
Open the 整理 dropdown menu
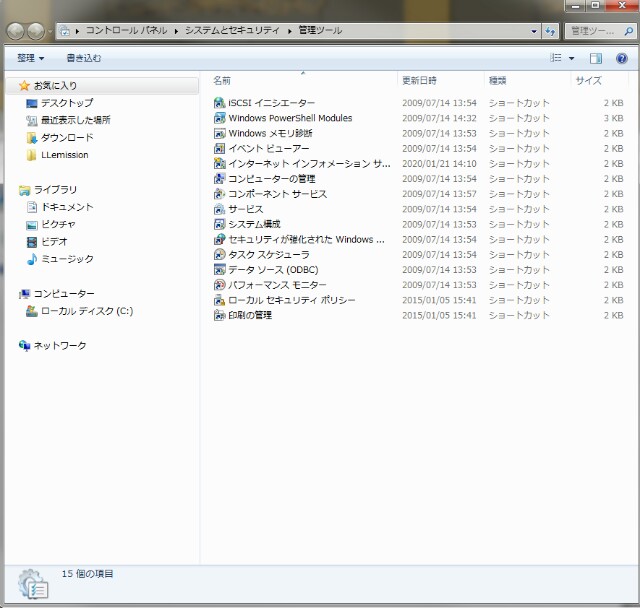[x=31, y=58]
